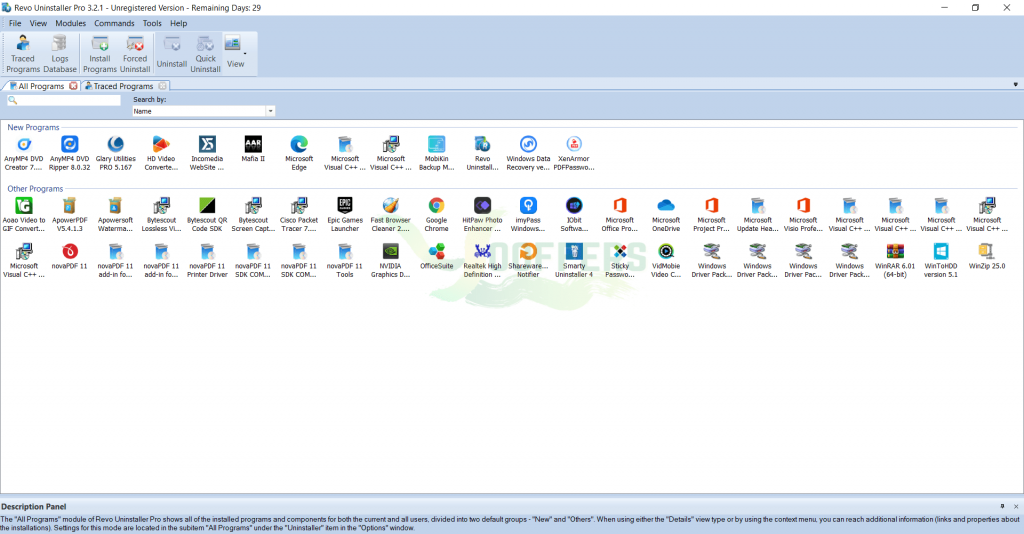Select Fast Browser Cleaner program

pyautogui.click(x=391, y=215)
